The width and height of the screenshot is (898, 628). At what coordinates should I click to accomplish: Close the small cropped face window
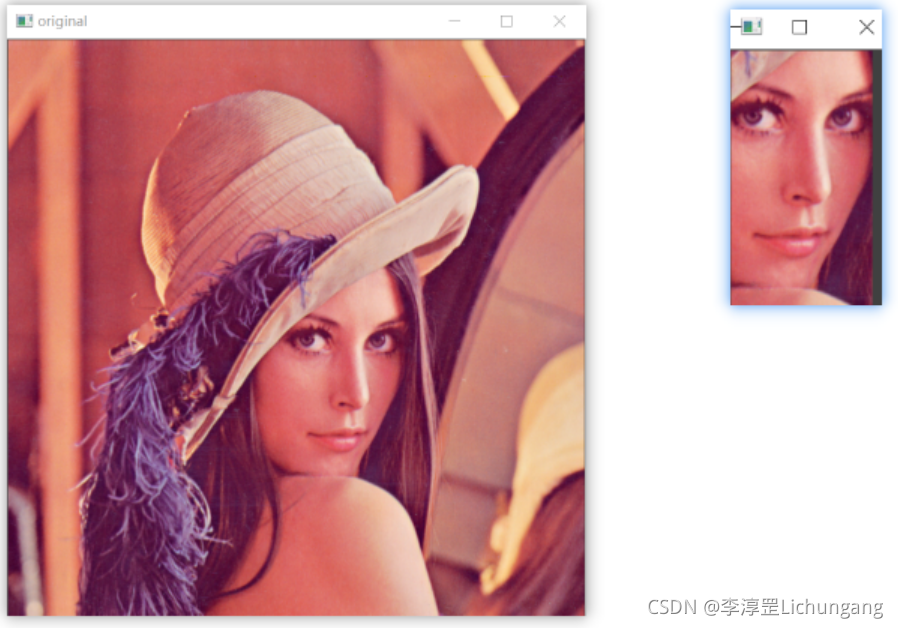867,27
